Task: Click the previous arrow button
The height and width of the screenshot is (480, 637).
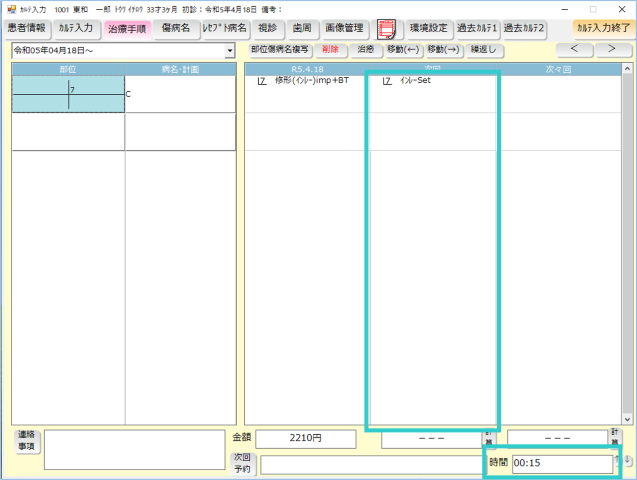Action: point(573,49)
